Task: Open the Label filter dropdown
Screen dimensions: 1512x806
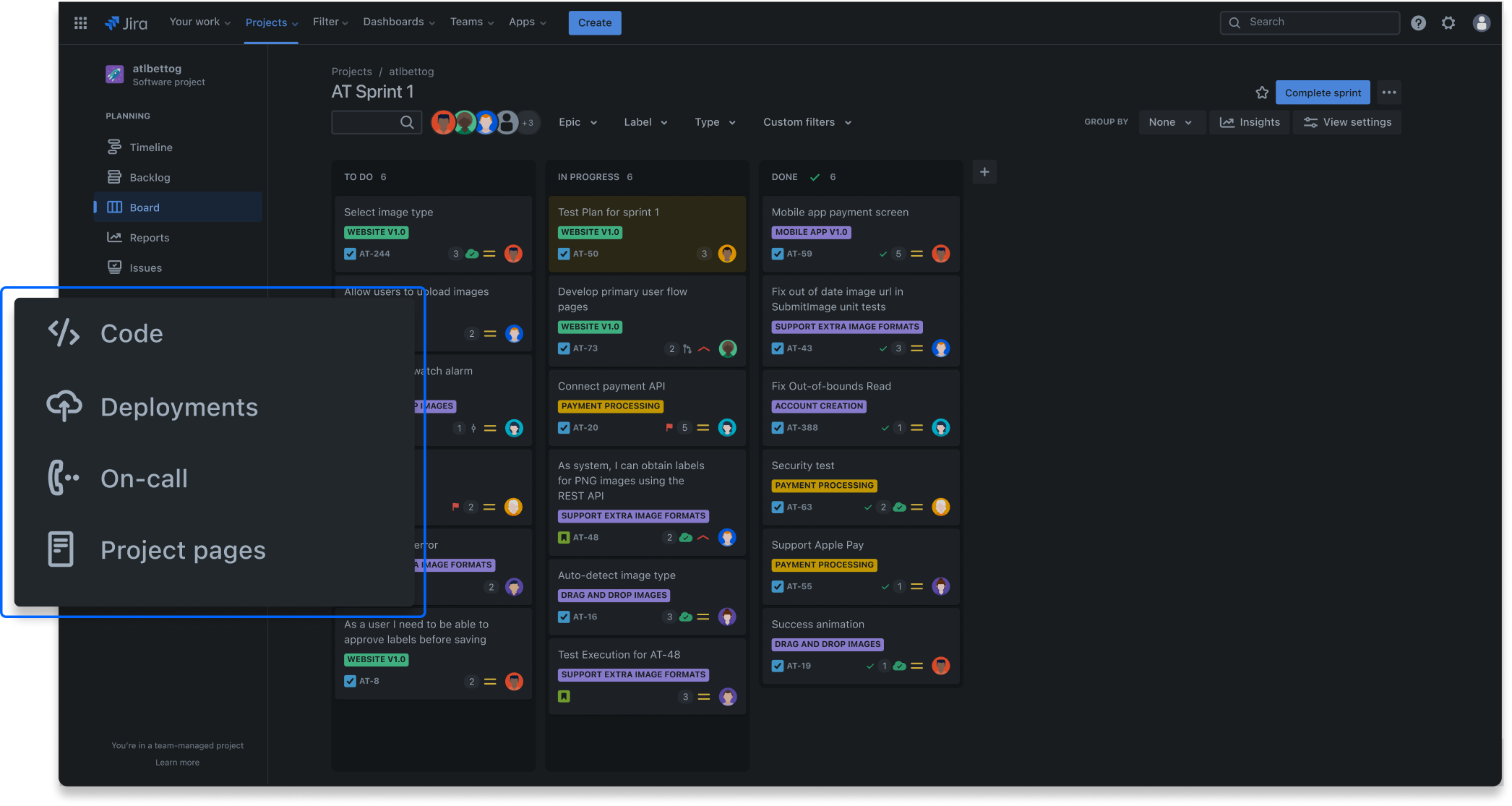Action: (645, 122)
